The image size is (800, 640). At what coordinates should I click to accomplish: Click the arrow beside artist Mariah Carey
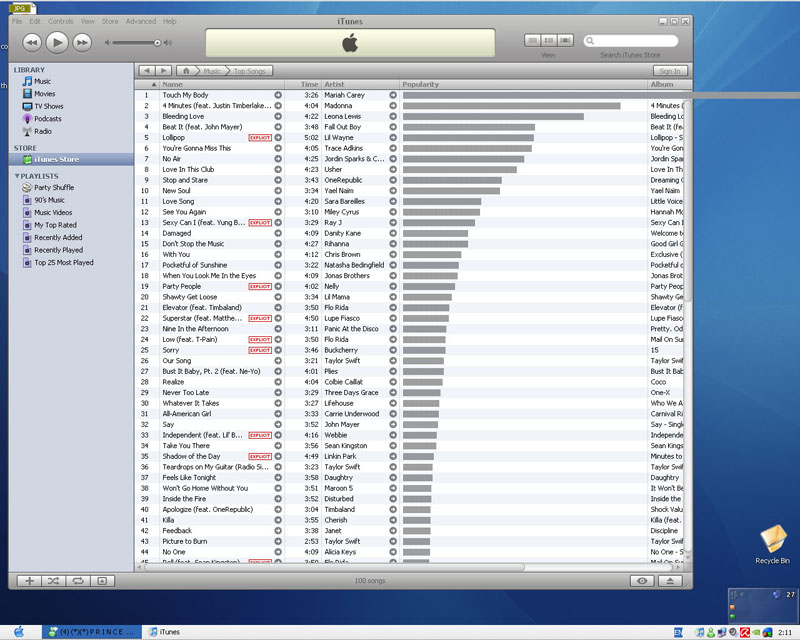coord(393,95)
